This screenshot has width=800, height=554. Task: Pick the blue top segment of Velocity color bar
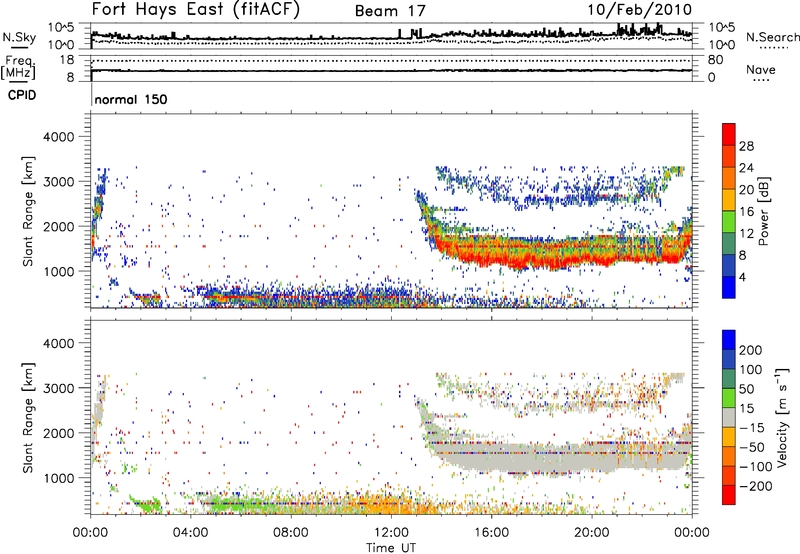729,340
